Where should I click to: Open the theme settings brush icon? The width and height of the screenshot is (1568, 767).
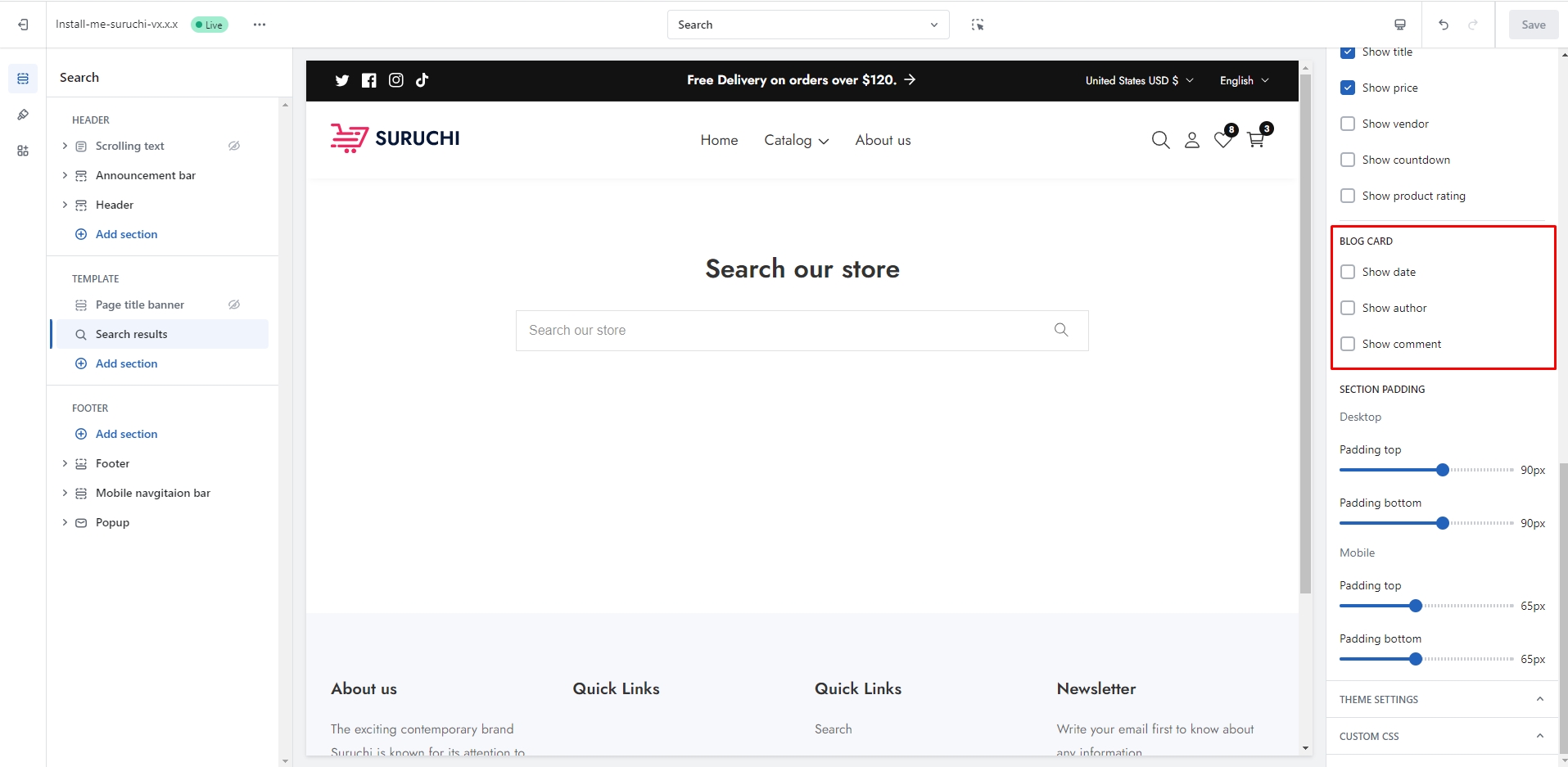[x=23, y=115]
